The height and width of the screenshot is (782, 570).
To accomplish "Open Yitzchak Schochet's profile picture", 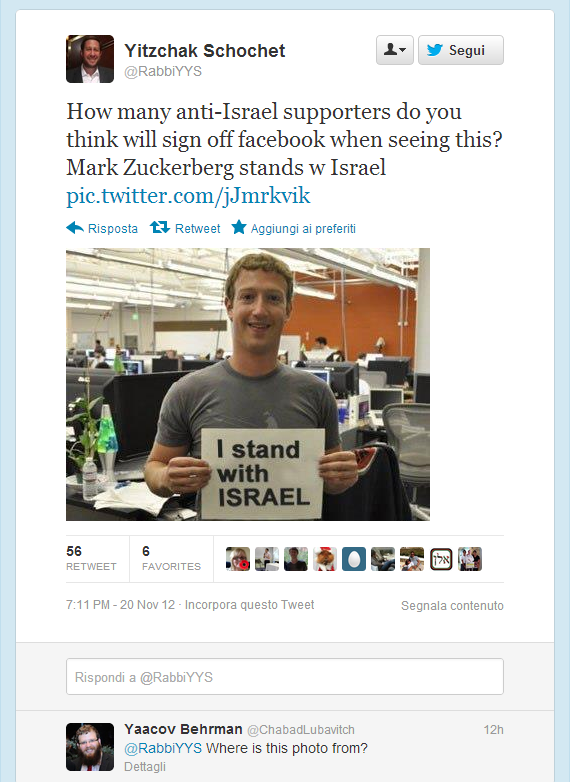I will [90, 59].
